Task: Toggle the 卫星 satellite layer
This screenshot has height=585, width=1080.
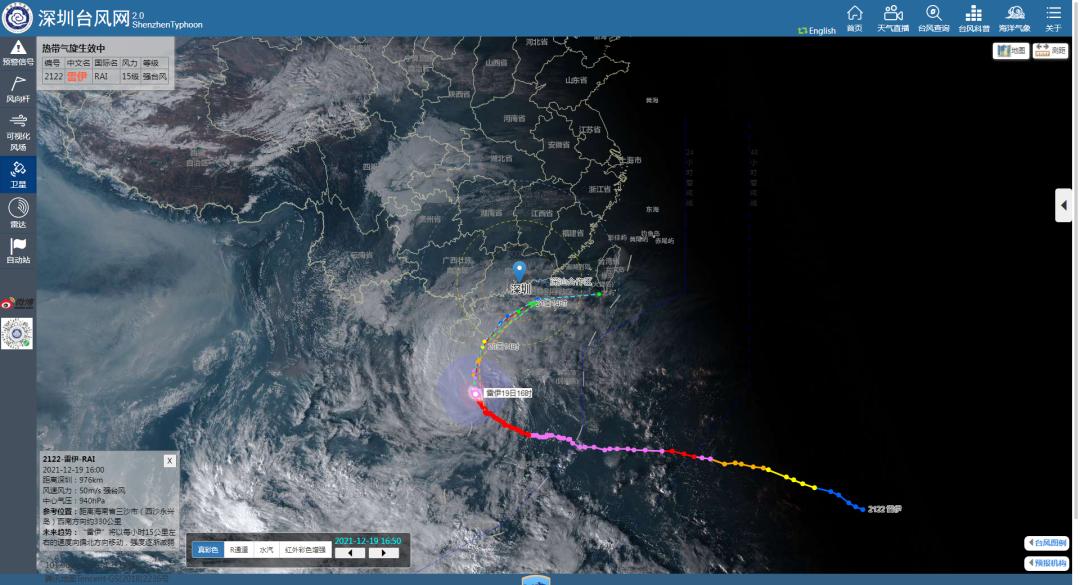Action: pyautogui.click(x=18, y=174)
